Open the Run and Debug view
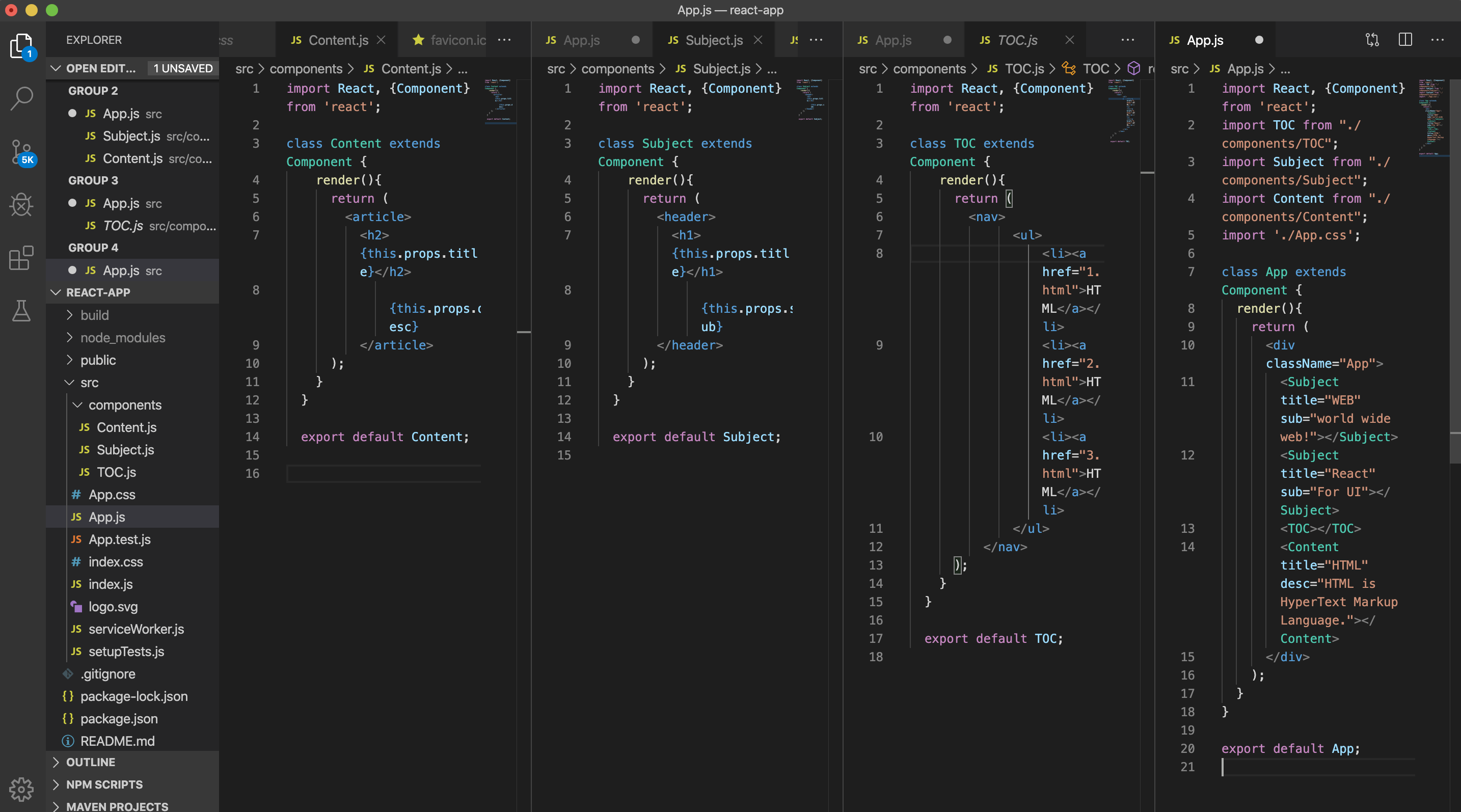 [21, 205]
